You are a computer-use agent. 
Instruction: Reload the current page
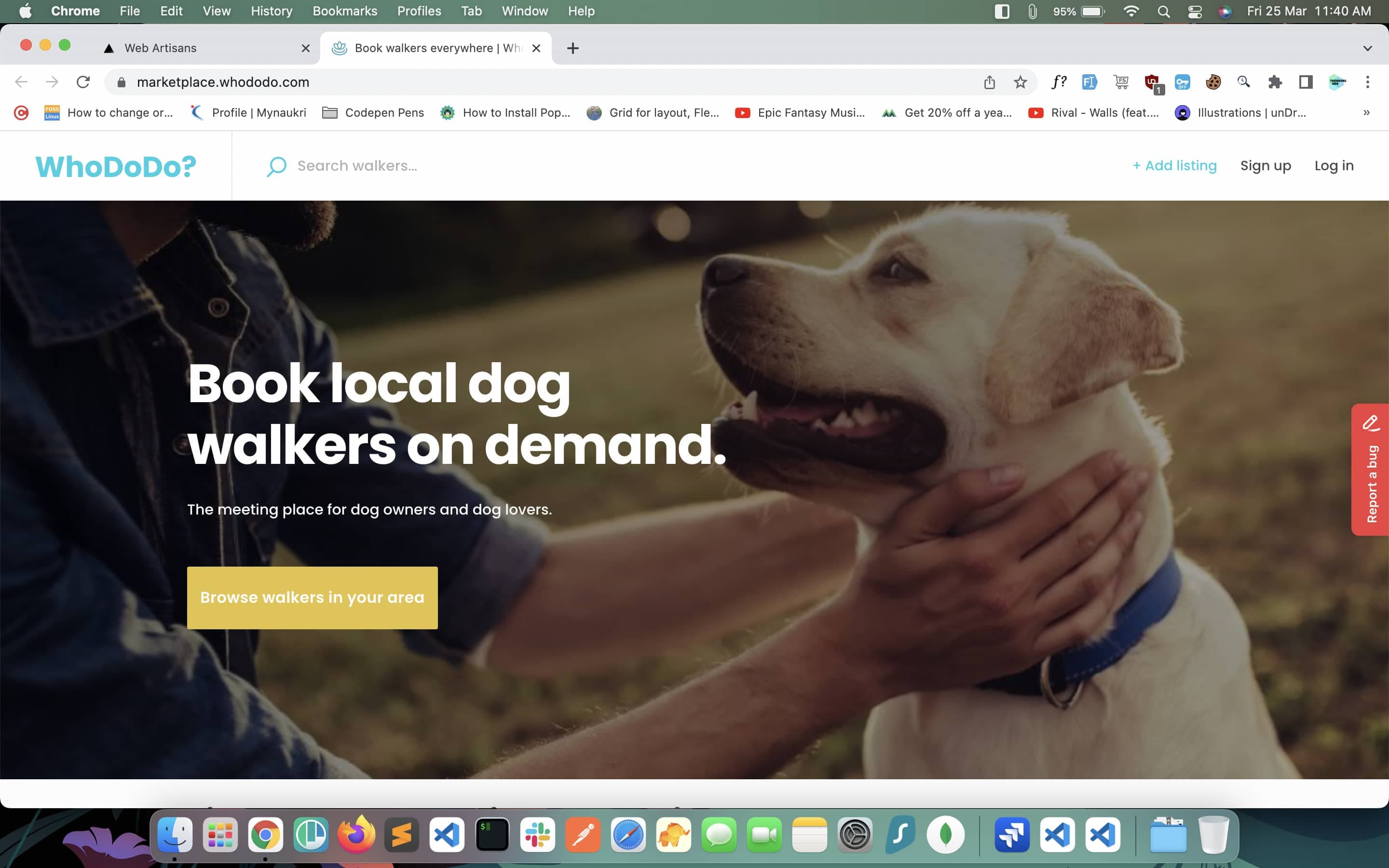[x=83, y=82]
